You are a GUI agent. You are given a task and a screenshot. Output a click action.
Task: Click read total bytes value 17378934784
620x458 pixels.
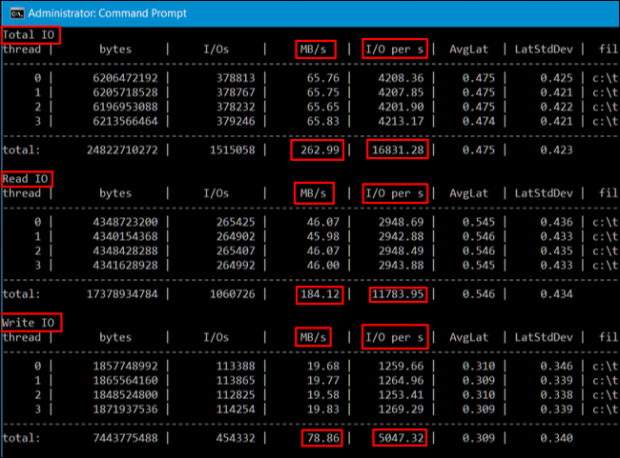115,294
